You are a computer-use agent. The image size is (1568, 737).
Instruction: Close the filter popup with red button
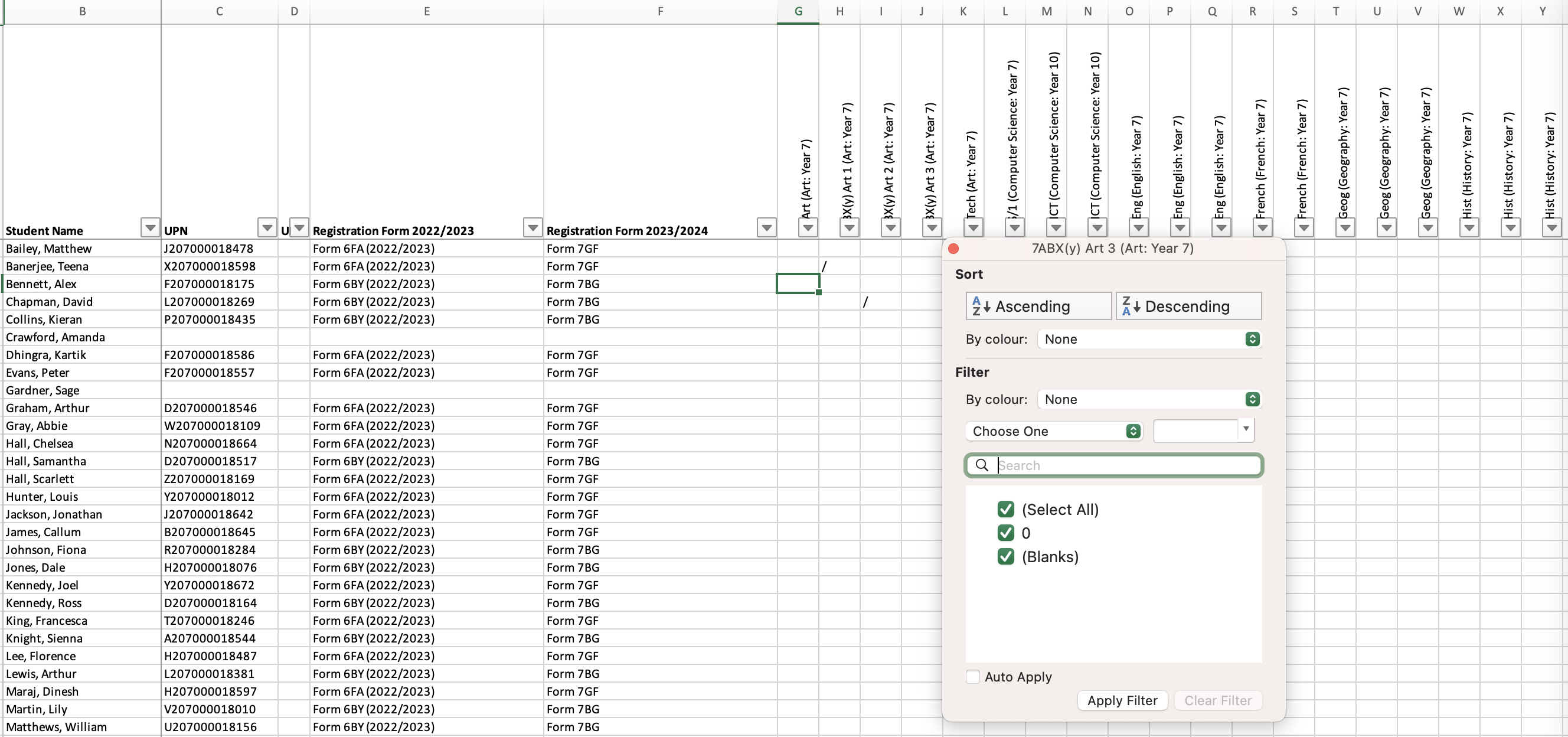pyautogui.click(x=954, y=249)
